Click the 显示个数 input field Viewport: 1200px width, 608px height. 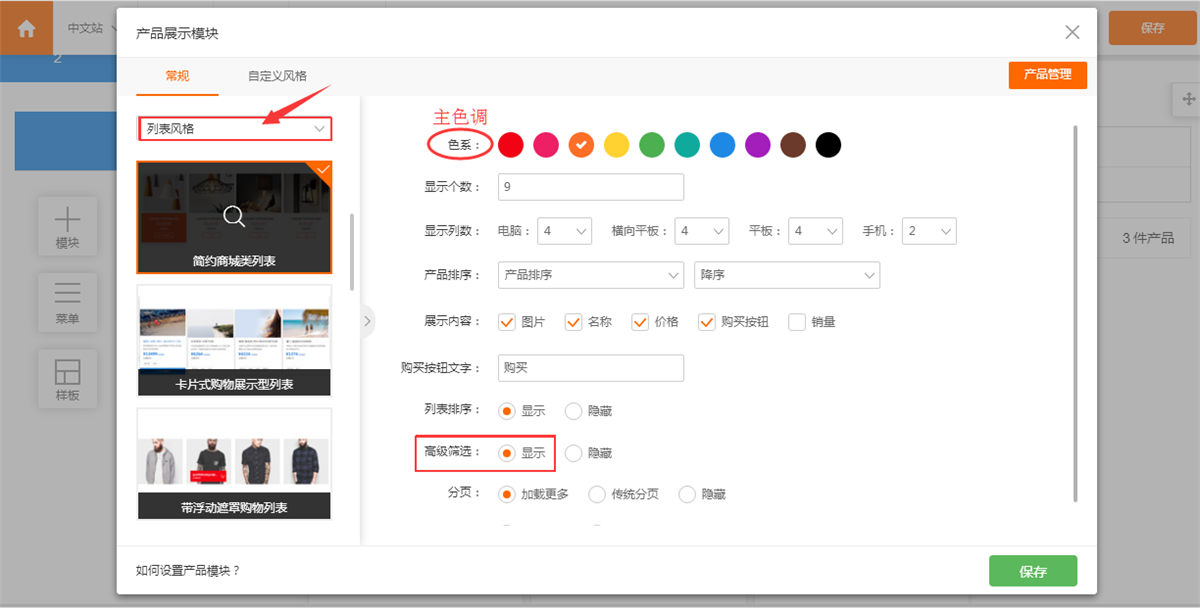[x=591, y=187]
